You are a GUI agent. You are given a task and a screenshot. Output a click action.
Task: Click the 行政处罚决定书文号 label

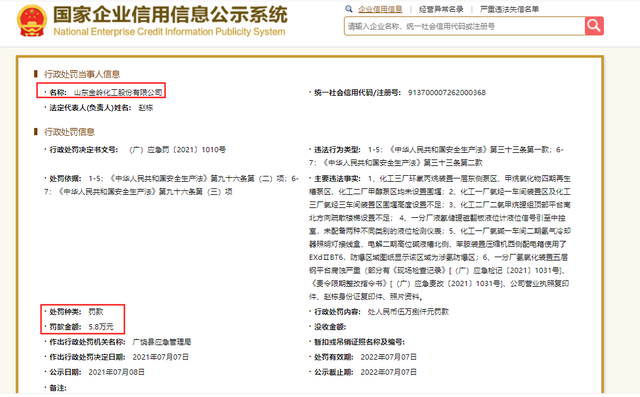click(84, 150)
